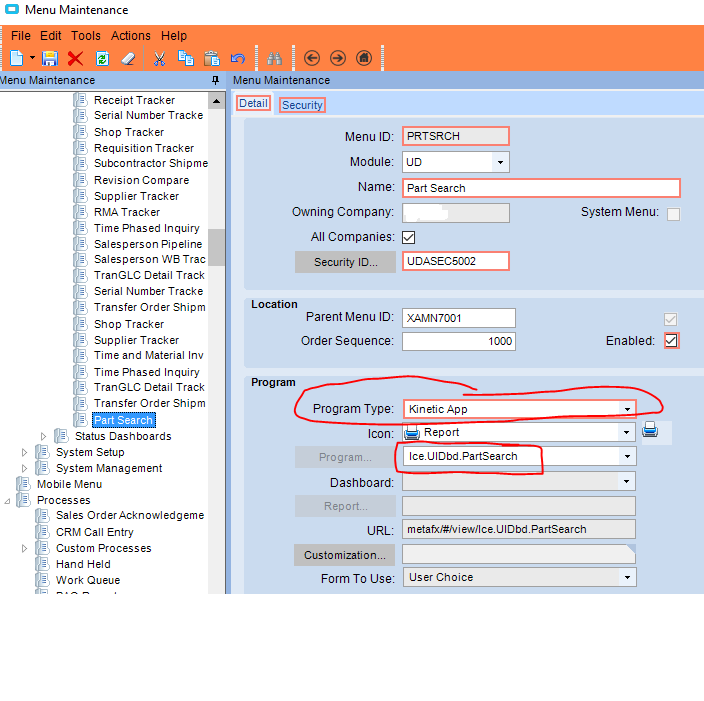704x701 pixels.
Task: Click the Report... button
Action: click(x=345, y=506)
